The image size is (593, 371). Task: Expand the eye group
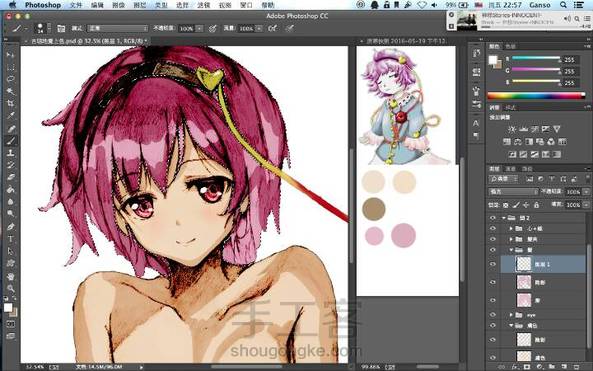coord(511,314)
